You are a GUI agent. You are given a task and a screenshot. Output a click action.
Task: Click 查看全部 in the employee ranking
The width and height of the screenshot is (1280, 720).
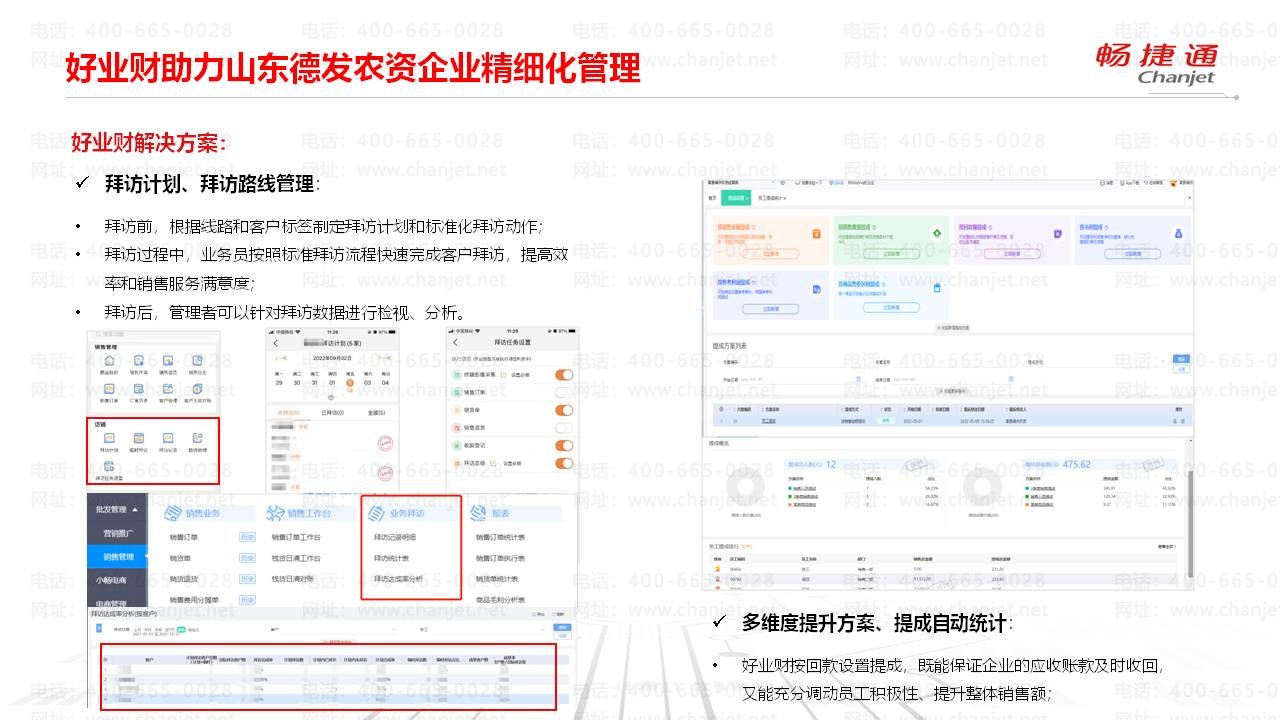pos(1169,546)
